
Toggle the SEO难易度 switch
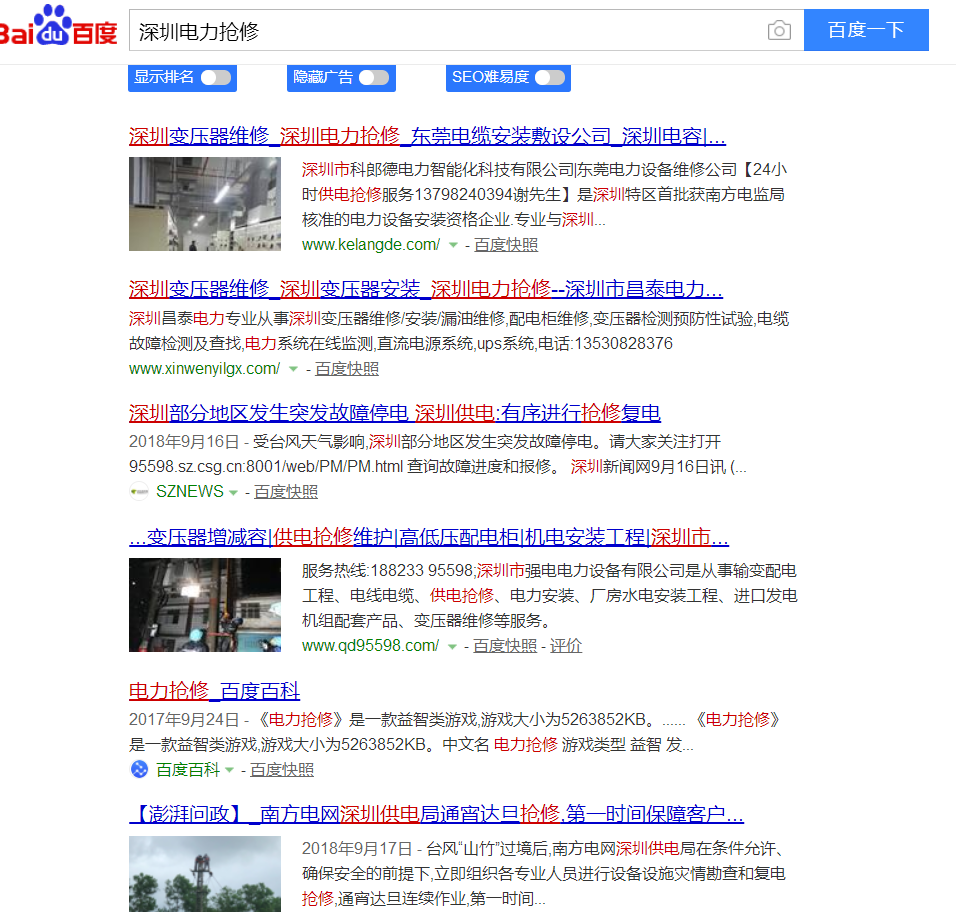click(550, 77)
